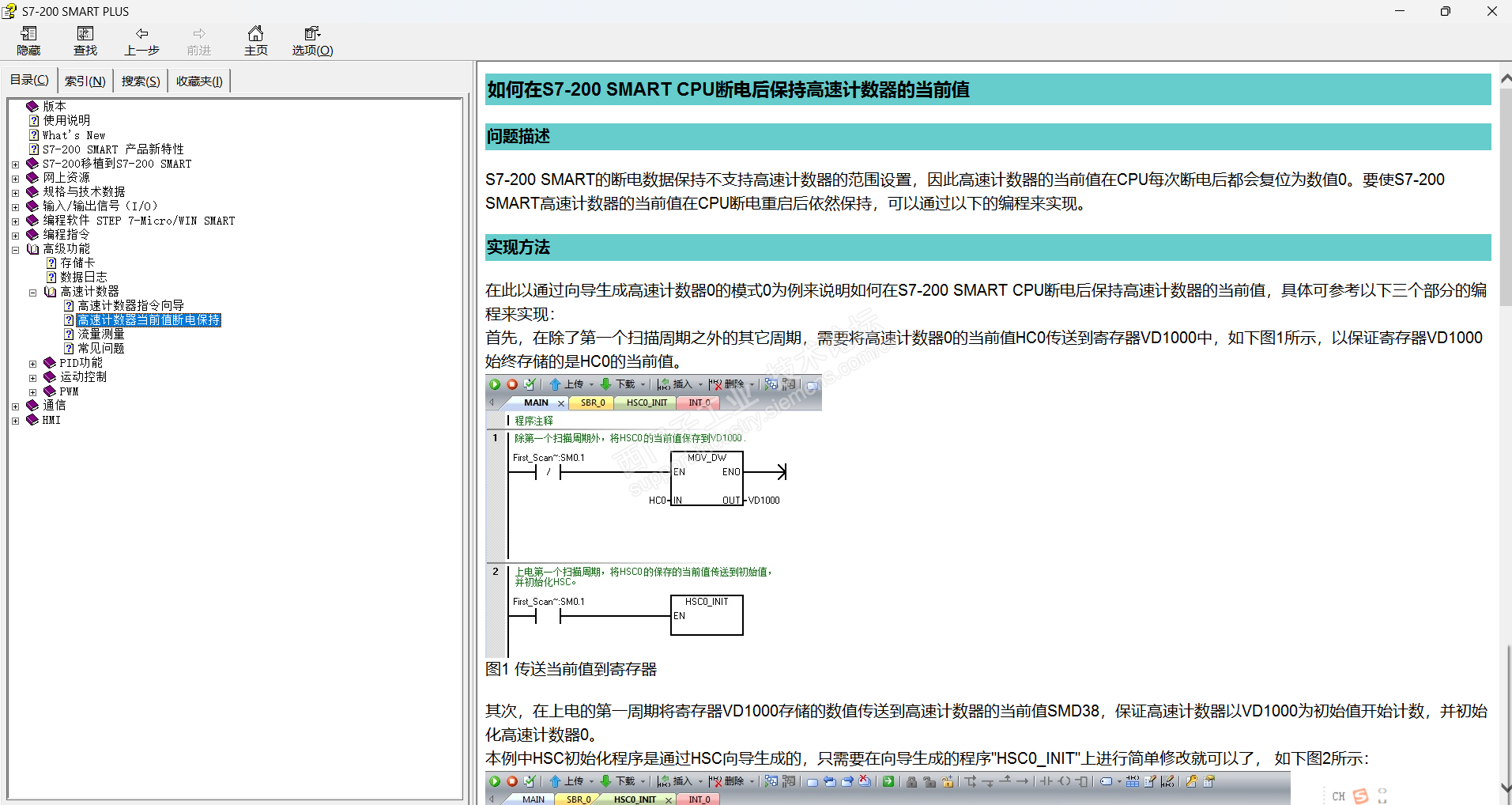Click the book icon beside HMI
This screenshot has height=805, width=1512.
pos(32,419)
